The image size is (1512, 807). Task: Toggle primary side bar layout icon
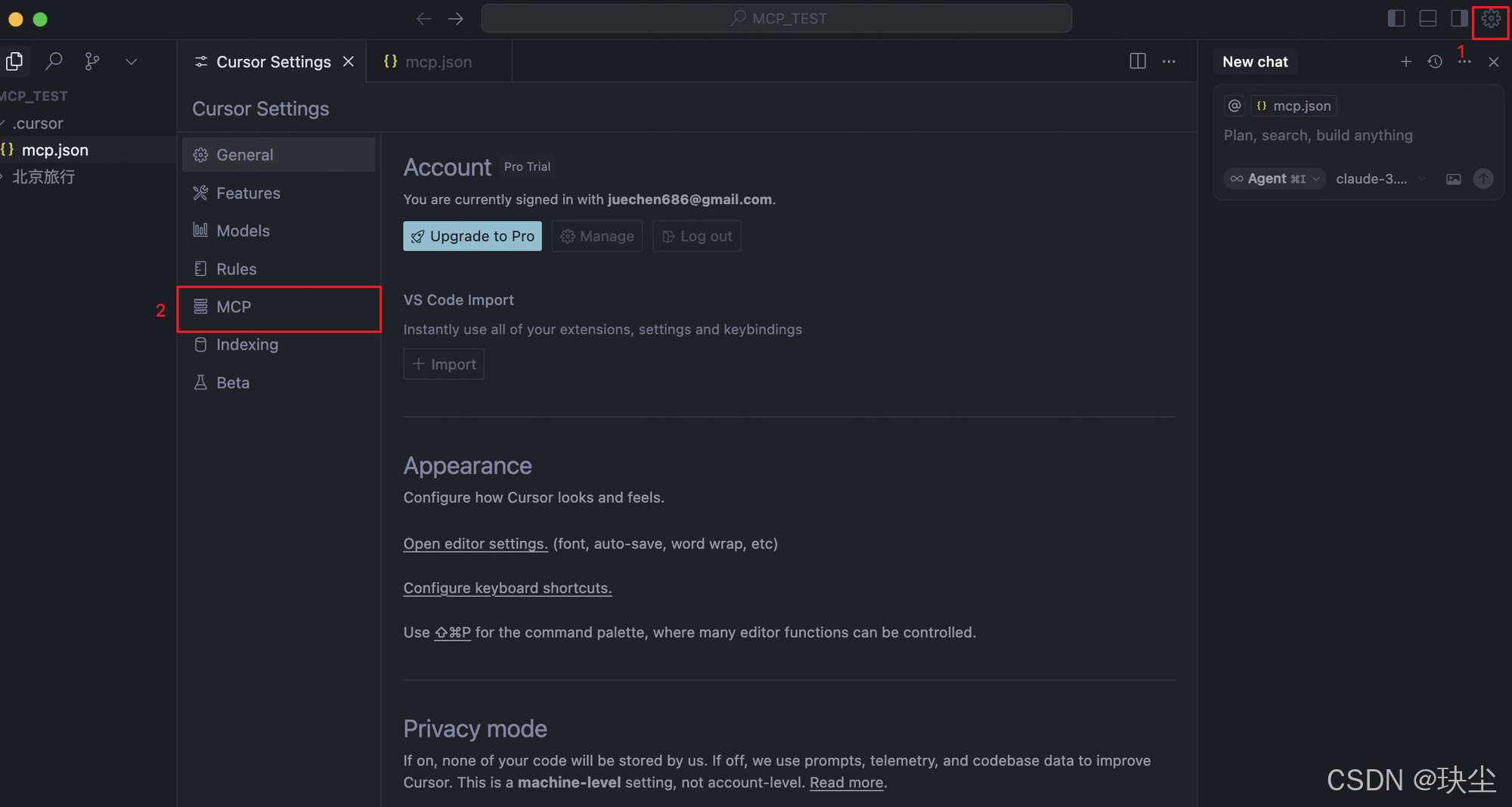click(x=1396, y=19)
